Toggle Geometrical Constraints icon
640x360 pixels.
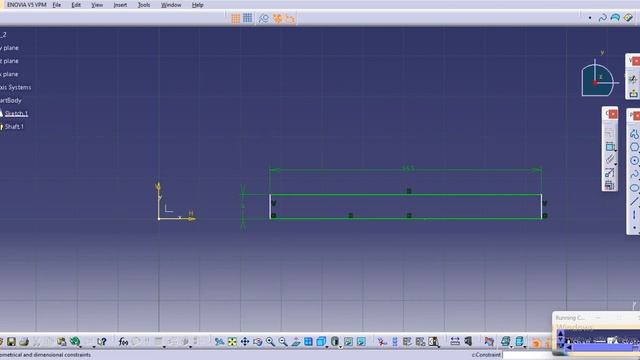[278, 18]
